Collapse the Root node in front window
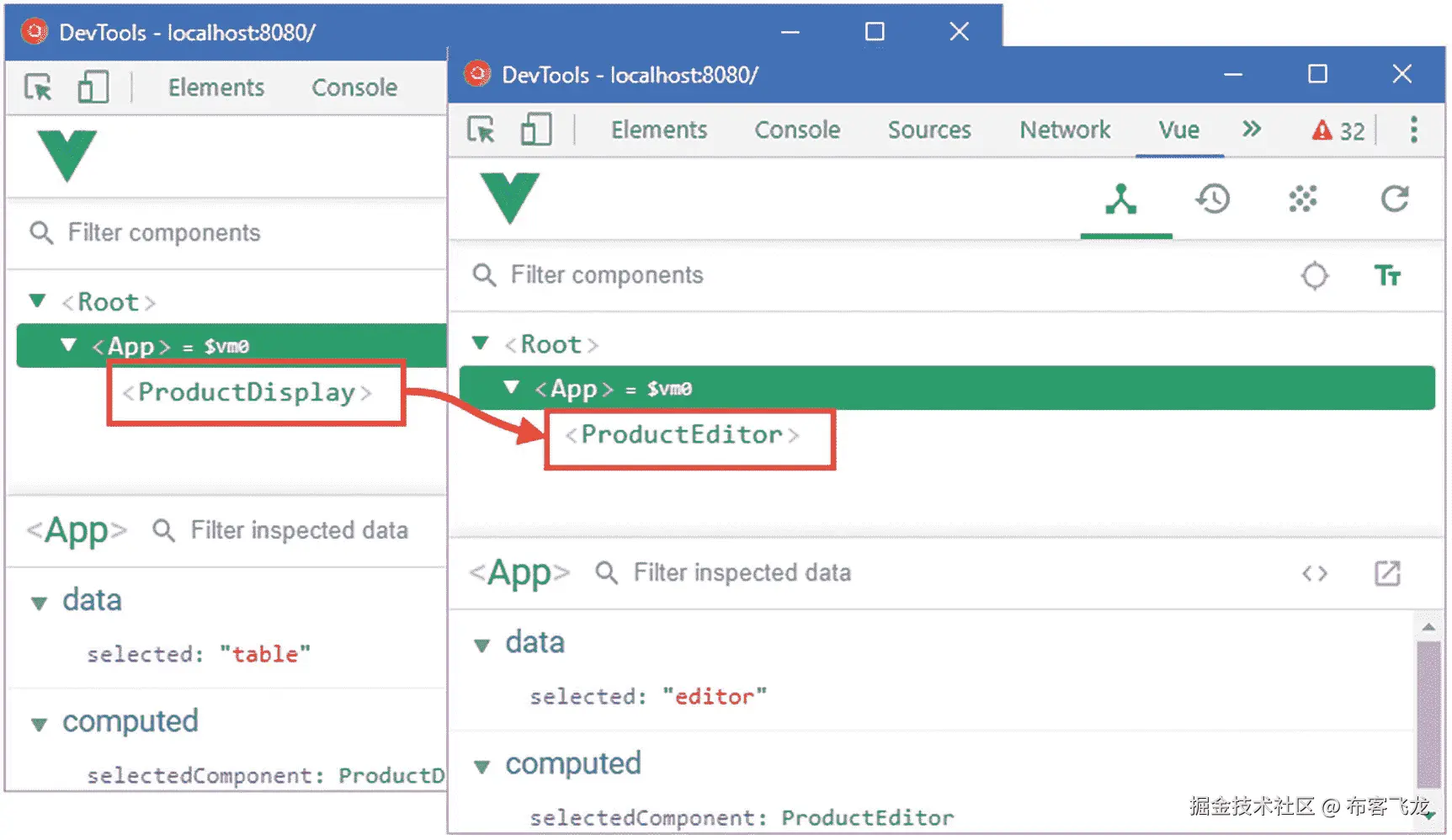The image size is (1452, 840). click(x=481, y=343)
